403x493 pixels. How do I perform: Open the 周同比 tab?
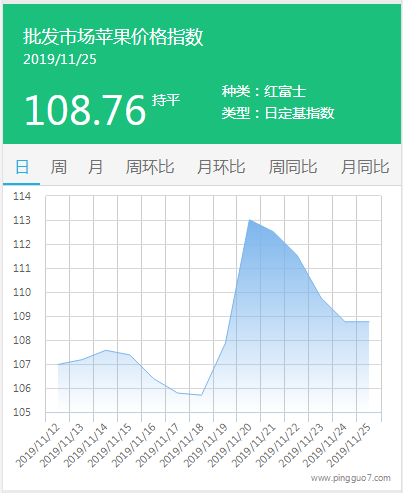(293, 167)
